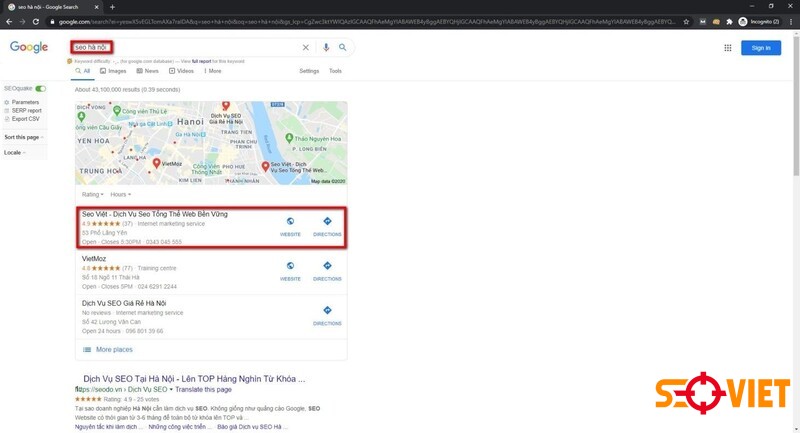
Task: Click Seo Việt red map pin
Action: click(x=265, y=166)
